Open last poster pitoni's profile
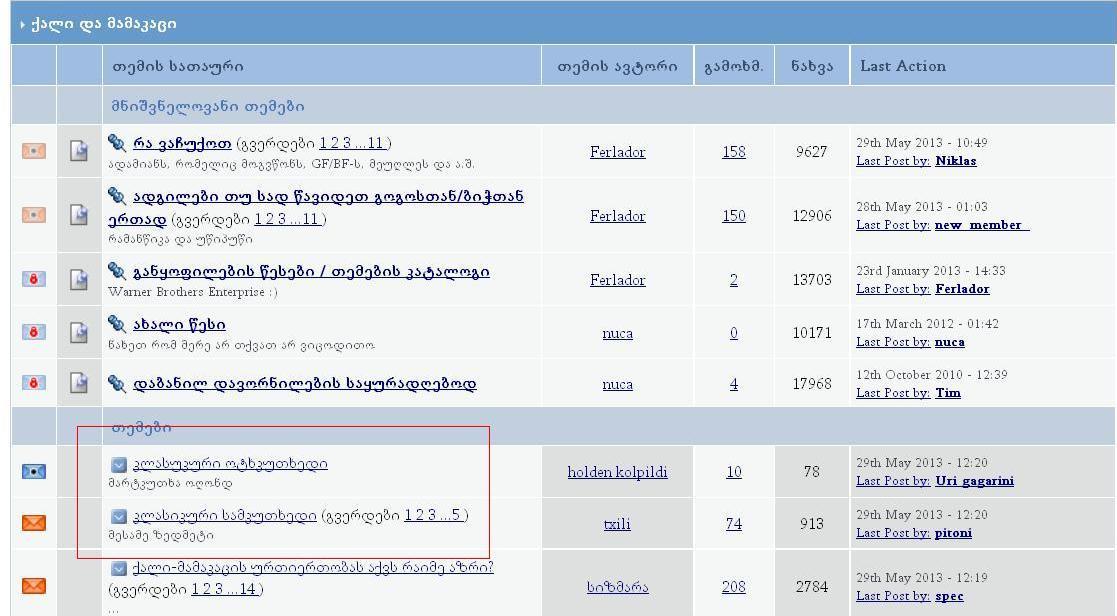Screen dimensions: 1117x616 pos(953,533)
